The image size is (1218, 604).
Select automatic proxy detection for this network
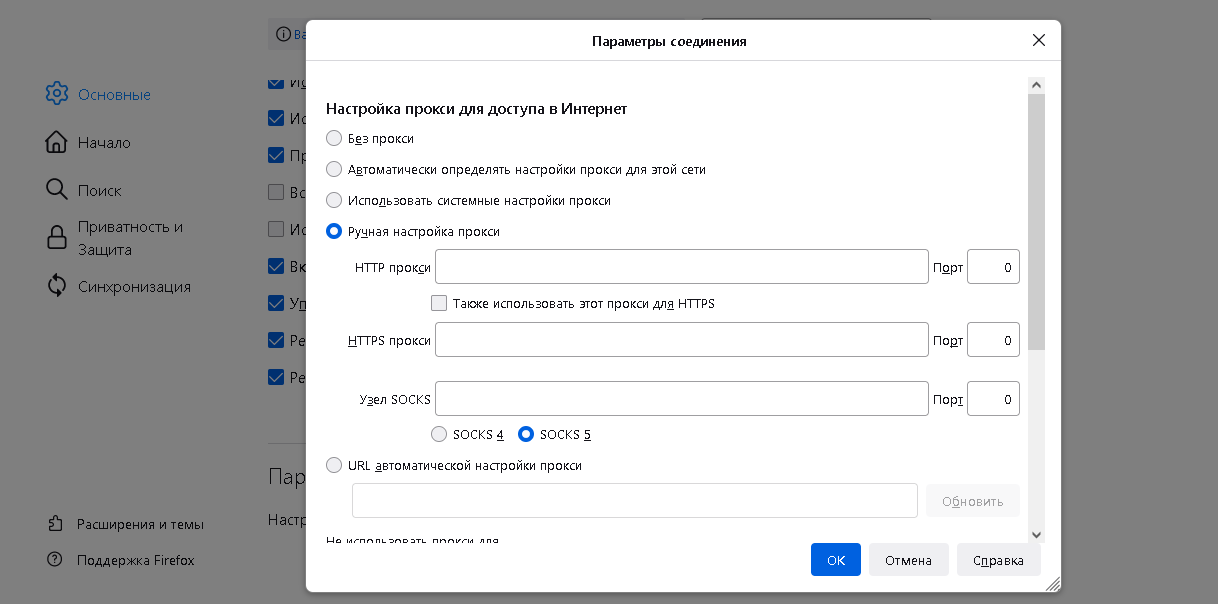point(334,169)
